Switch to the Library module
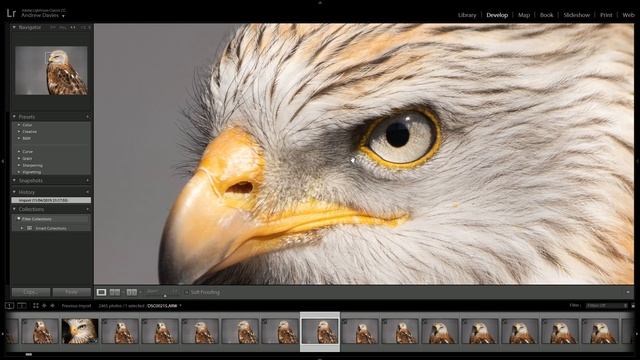This screenshot has width=640, height=360. (x=467, y=15)
